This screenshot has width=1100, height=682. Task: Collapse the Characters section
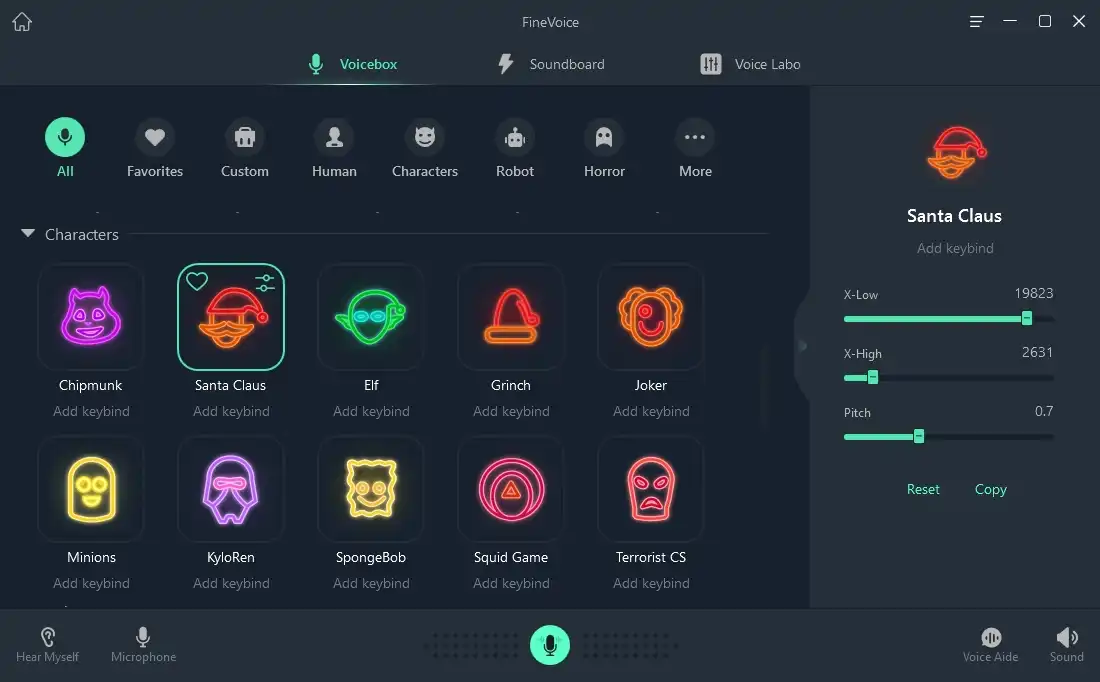28,233
